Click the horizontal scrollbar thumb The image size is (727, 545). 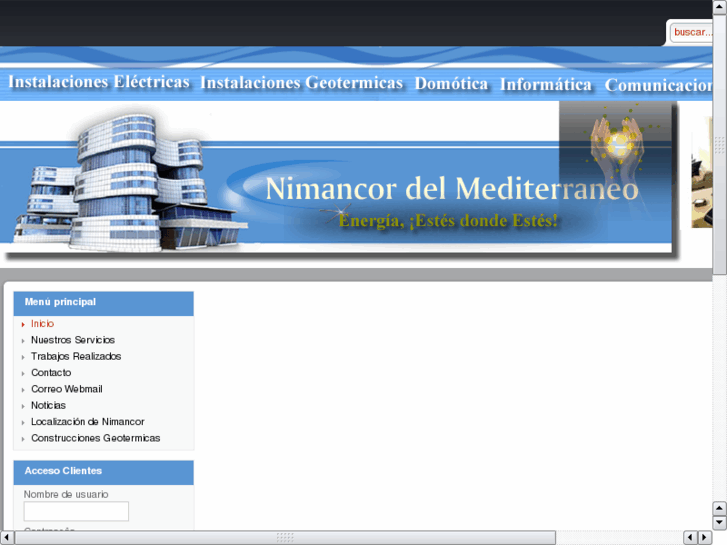tap(285, 537)
